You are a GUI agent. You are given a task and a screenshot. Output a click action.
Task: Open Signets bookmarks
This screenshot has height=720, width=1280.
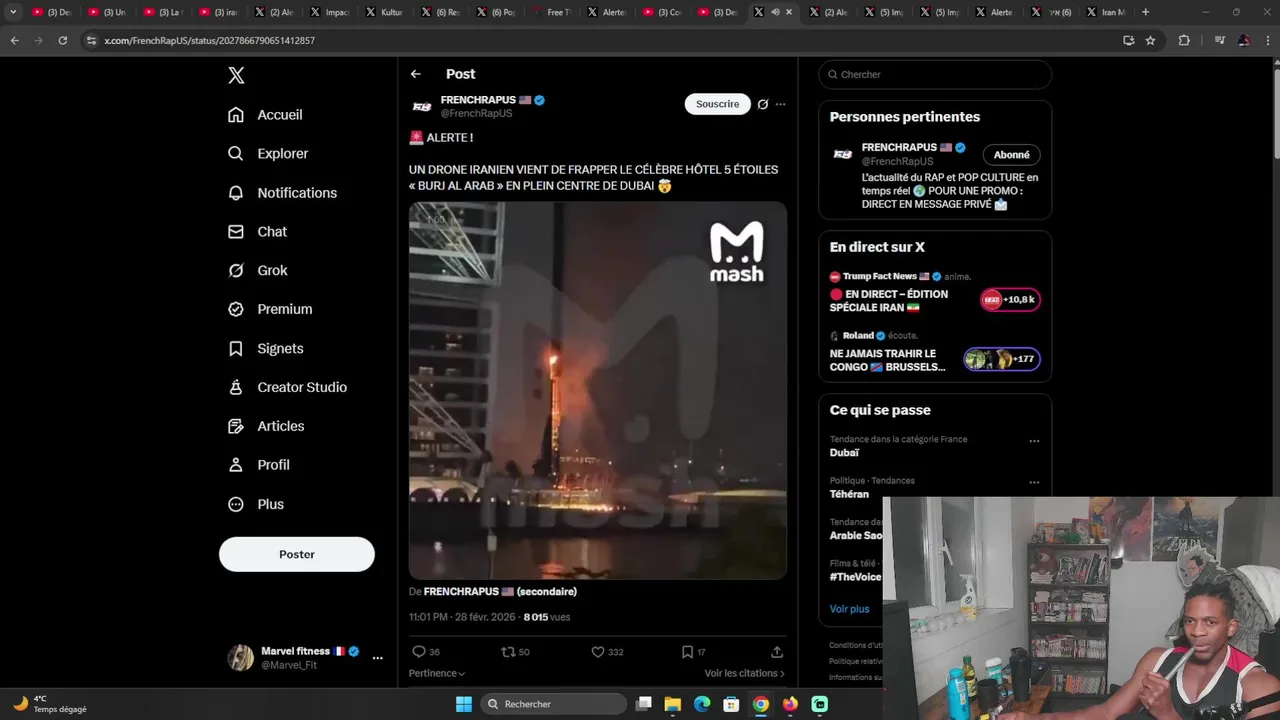pyautogui.click(x=265, y=349)
